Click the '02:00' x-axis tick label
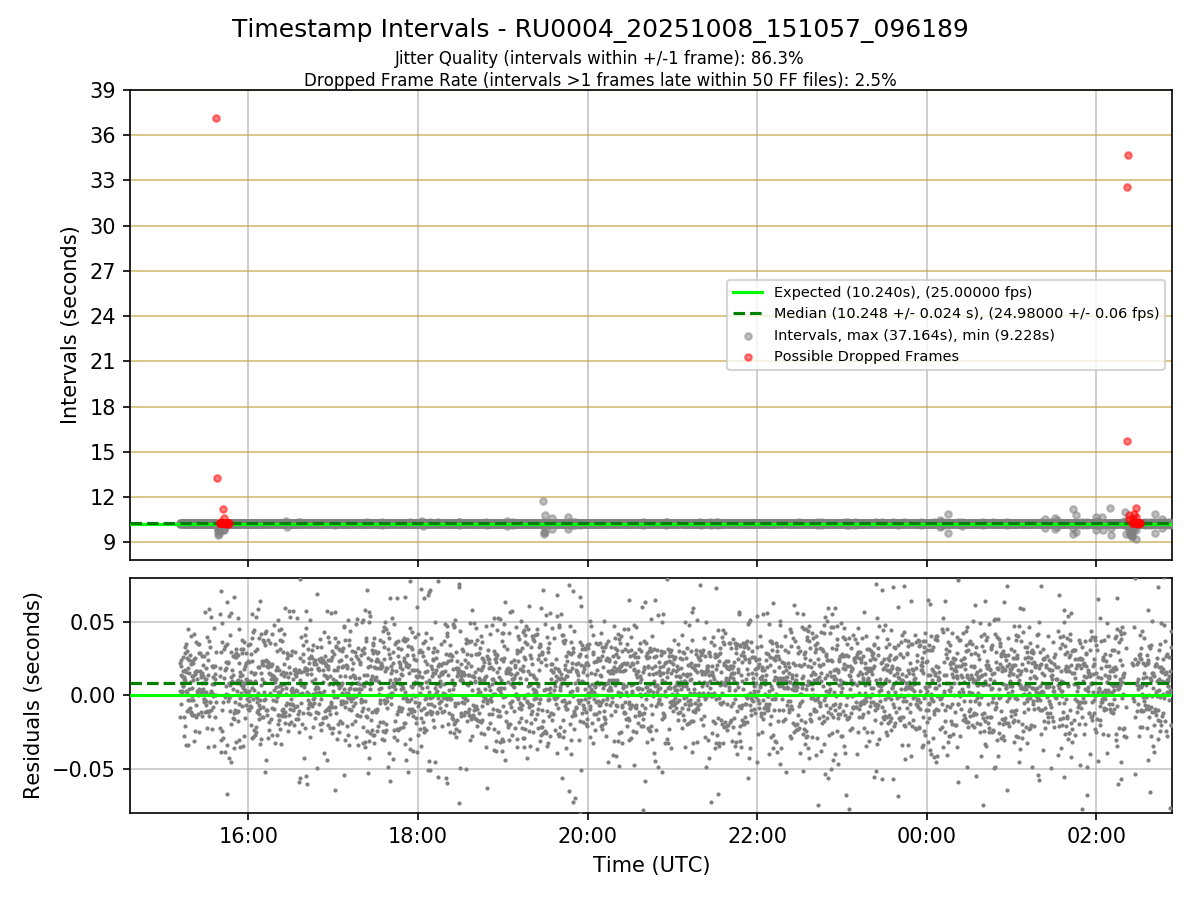This screenshot has width=1200, height=900. pos(1096,833)
